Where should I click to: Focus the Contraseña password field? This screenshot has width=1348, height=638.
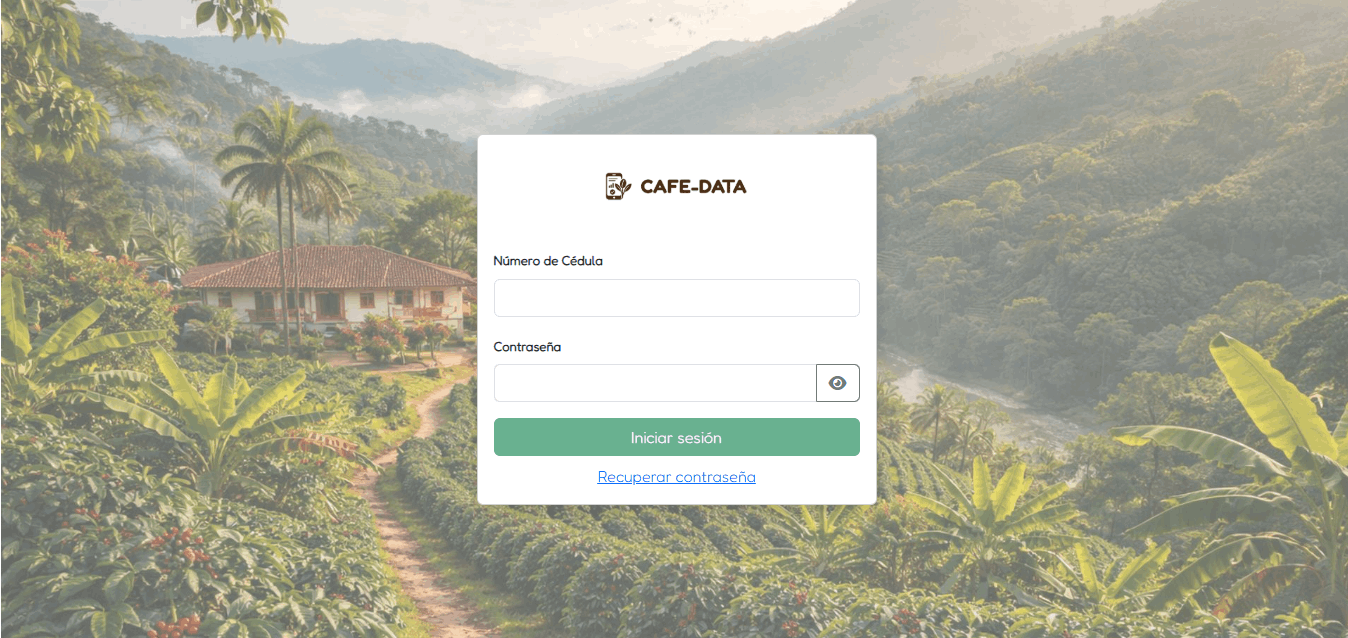655,383
